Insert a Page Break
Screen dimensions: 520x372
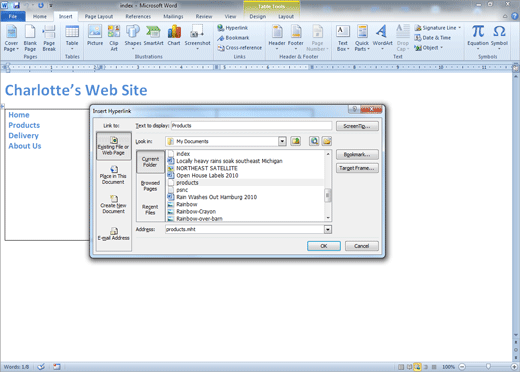(x=49, y=38)
